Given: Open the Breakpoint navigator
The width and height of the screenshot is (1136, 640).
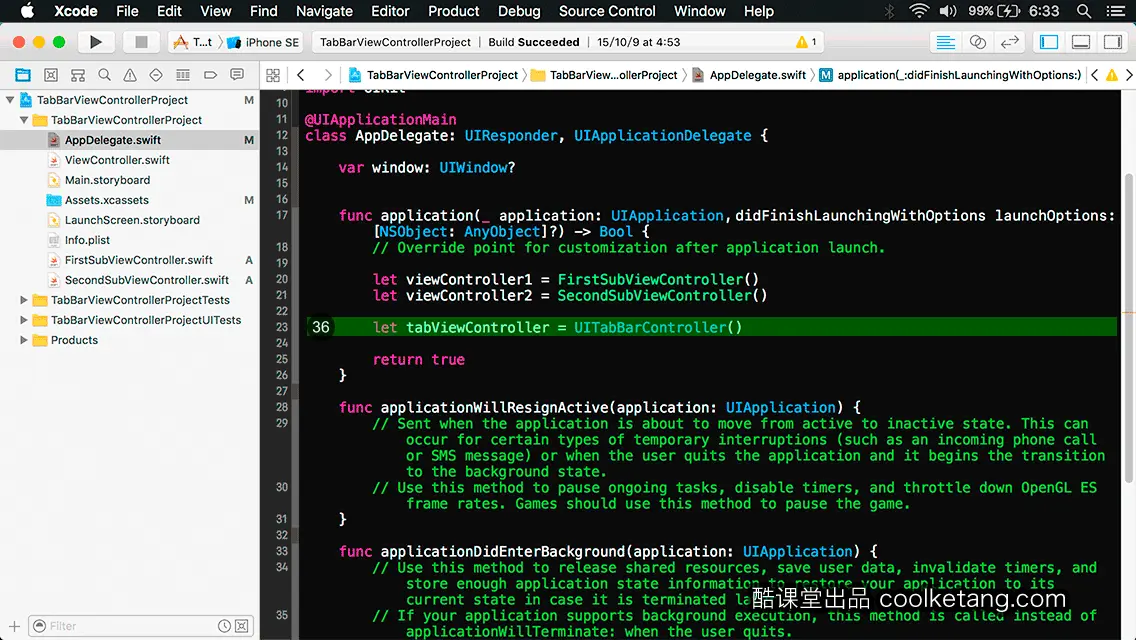Looking at the screenshot, I should (210, 75).
